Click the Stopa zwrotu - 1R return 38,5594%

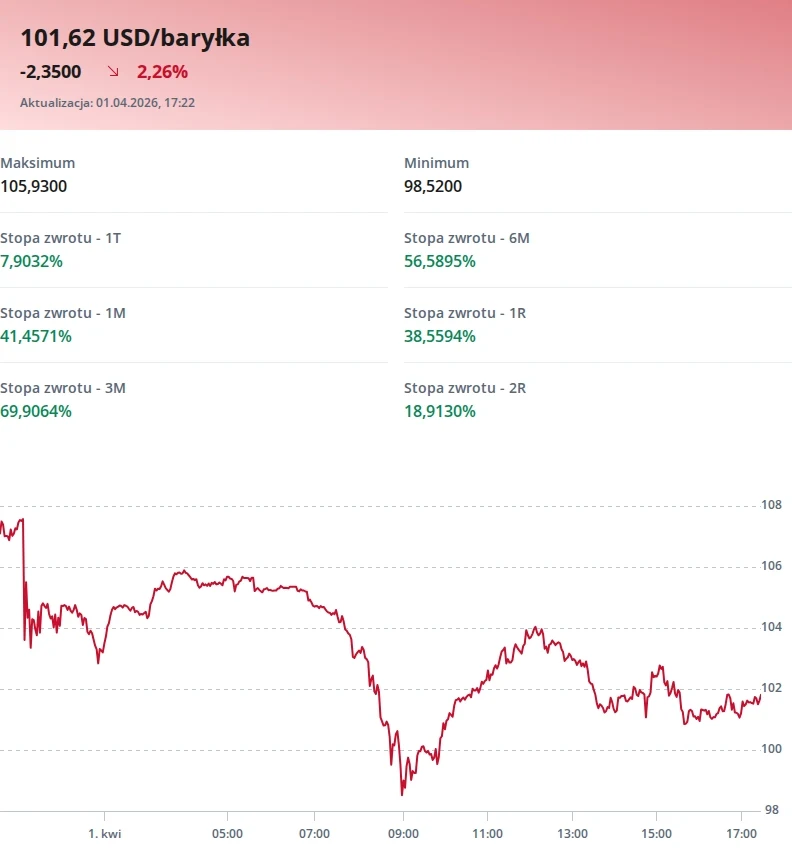(440, 337)
